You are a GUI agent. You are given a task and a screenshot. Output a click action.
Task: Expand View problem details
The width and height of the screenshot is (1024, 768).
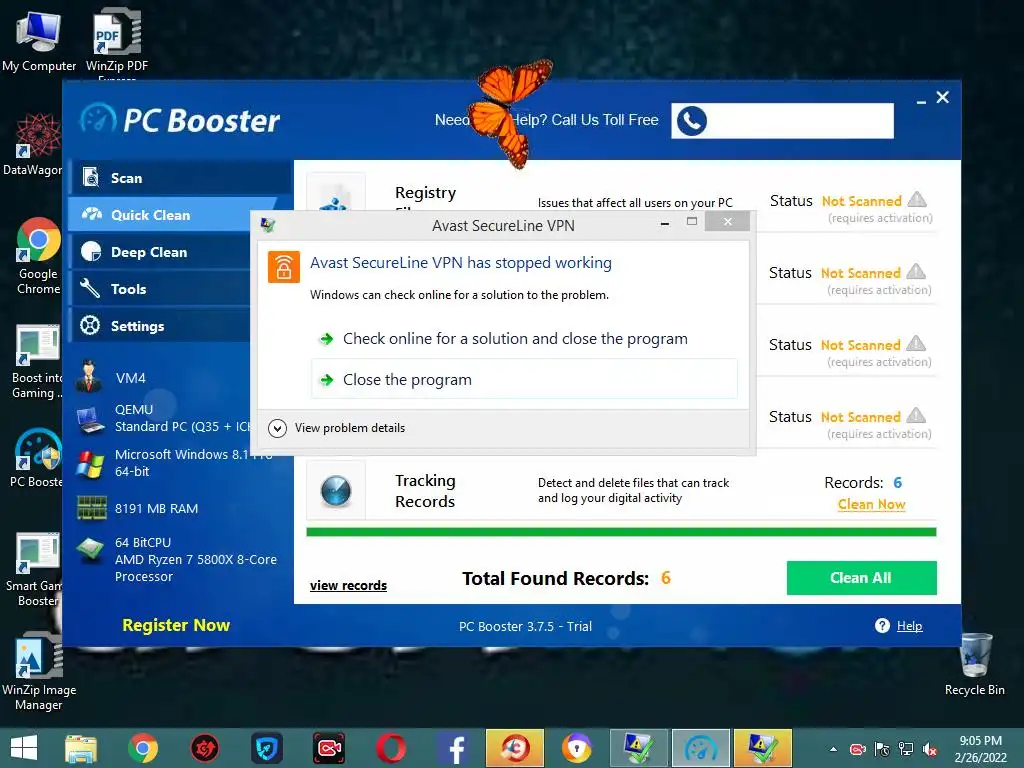[x=337, y=428]
